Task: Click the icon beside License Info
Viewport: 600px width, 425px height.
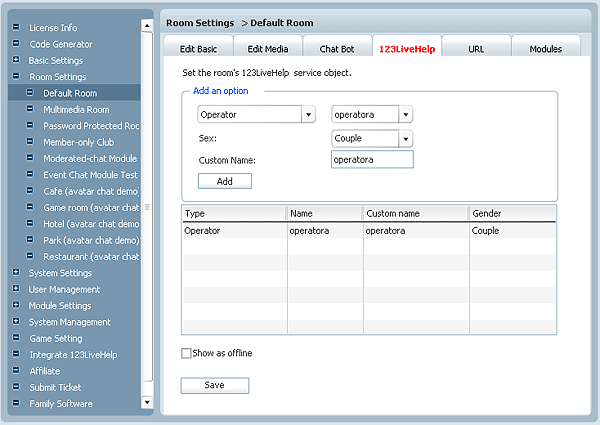Action: click(x=16, y=28)
